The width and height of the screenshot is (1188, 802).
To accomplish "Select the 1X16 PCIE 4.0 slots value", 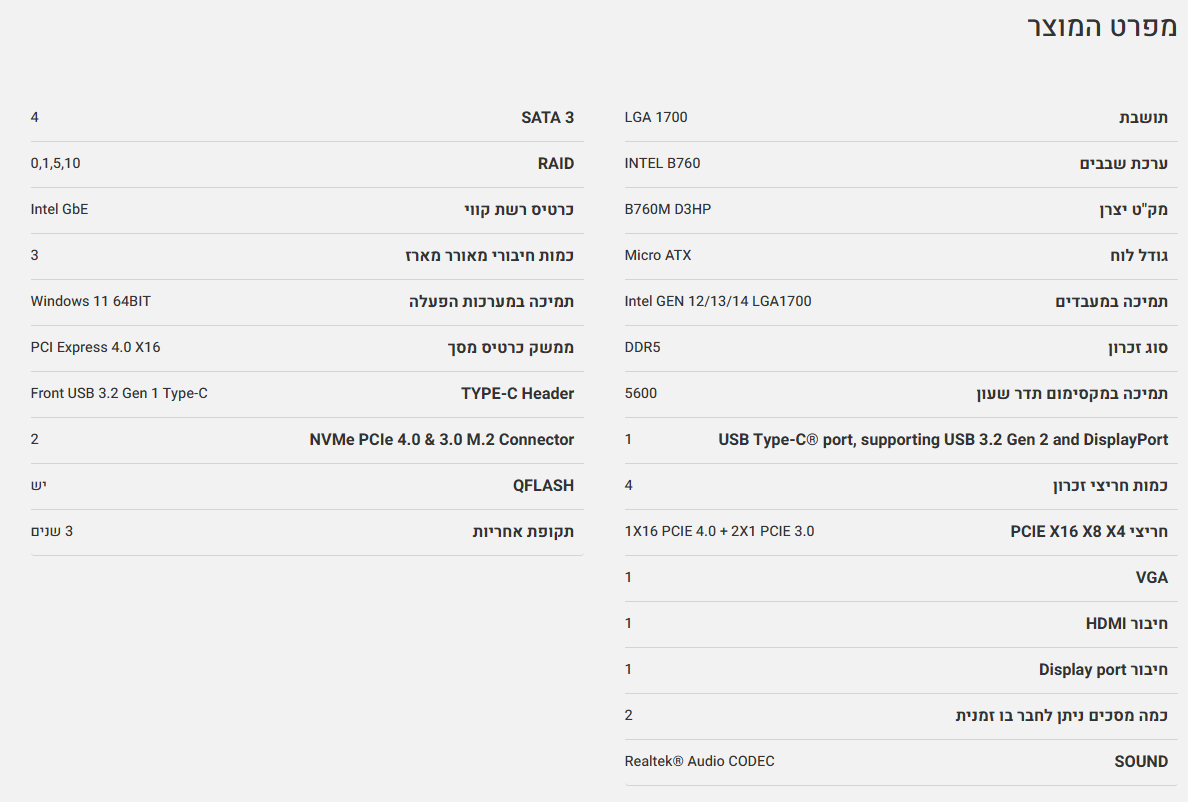I will coord(719,532).
